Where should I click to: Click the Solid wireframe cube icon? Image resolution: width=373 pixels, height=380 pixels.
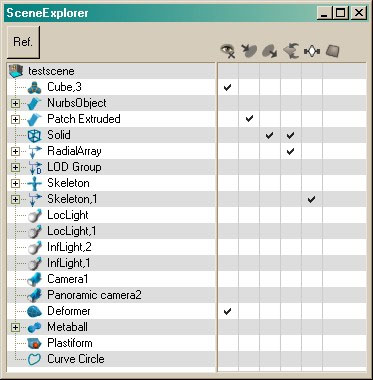tap(34, 135)
